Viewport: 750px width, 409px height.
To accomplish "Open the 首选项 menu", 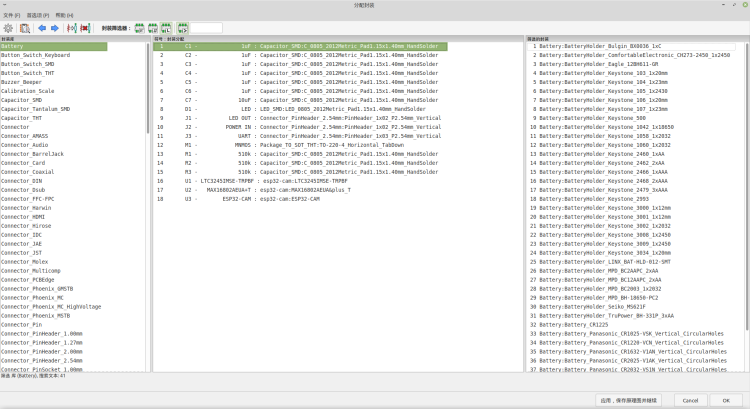I will [x=38, y=15].
